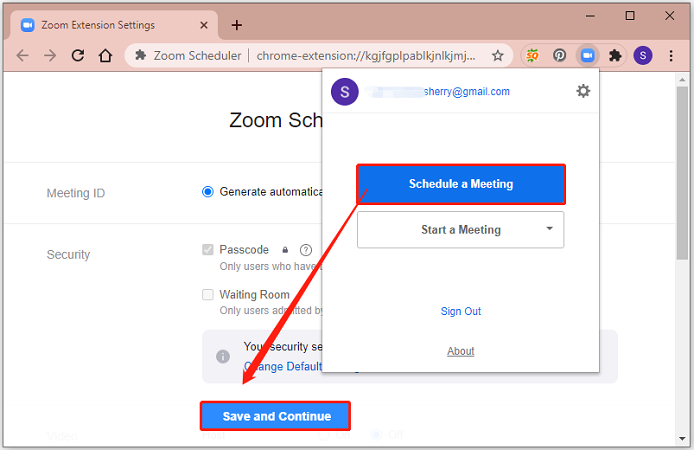This screenshot has height=450, width=694.
Task: Click the Zoom Scheduler extension icon
Action: pyautogui.click(x=587, y=55)
